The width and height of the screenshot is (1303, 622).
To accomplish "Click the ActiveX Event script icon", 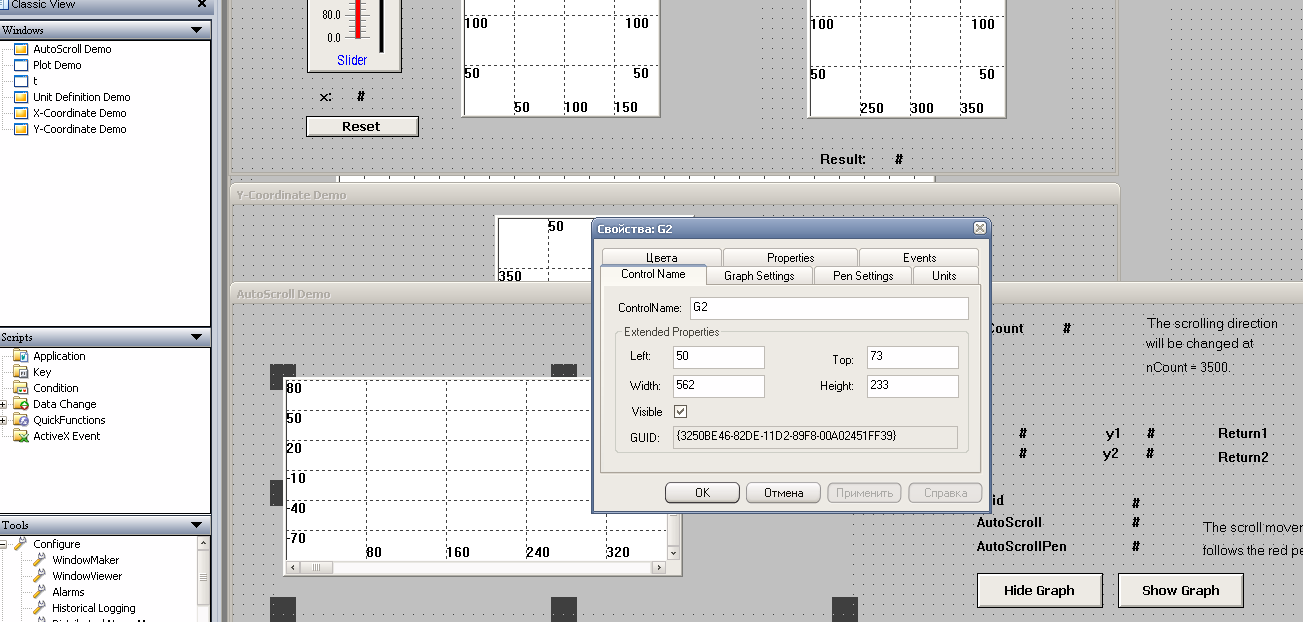I will [20, 436].
